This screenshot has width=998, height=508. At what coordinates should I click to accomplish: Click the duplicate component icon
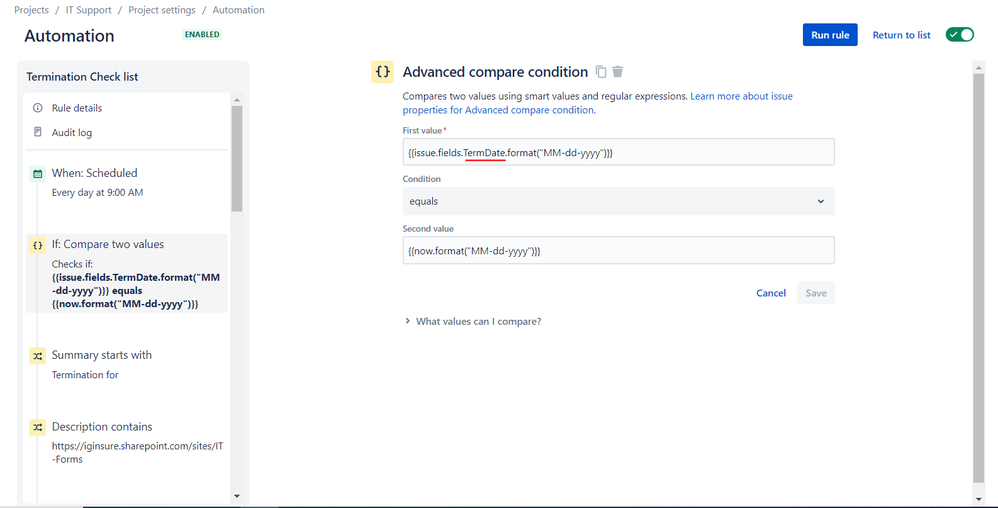(601, 71)
